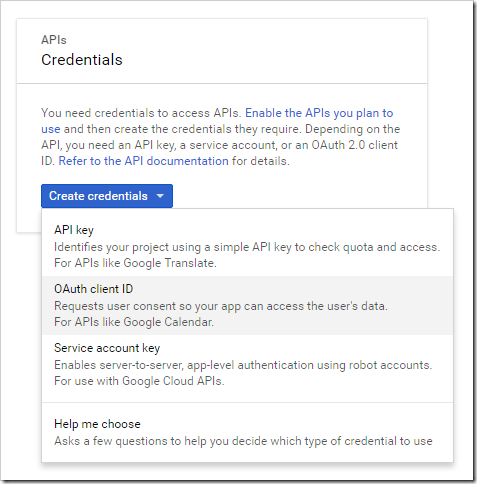Click the "For APIs like Google Translate" line

[135, 263]
